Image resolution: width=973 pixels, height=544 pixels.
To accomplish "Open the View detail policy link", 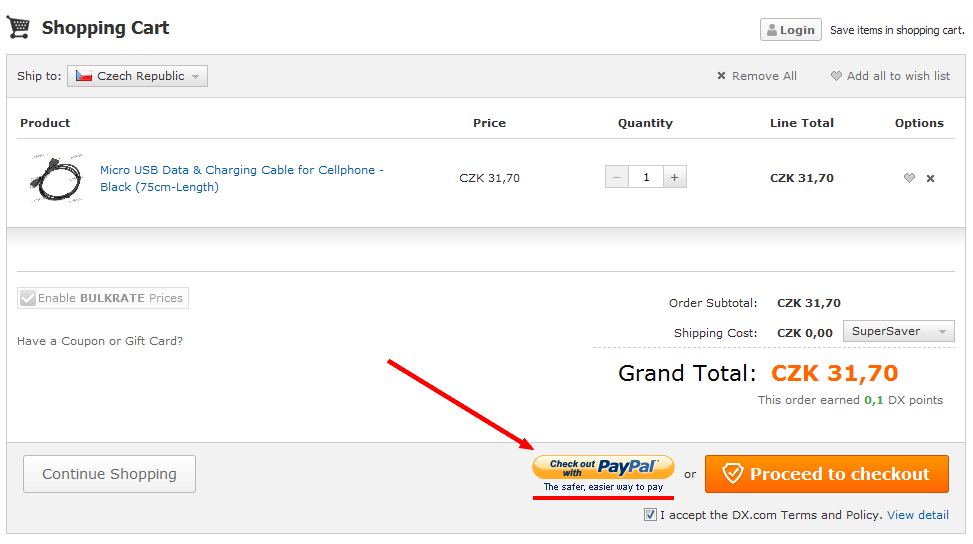I will [x=918, y=515].
